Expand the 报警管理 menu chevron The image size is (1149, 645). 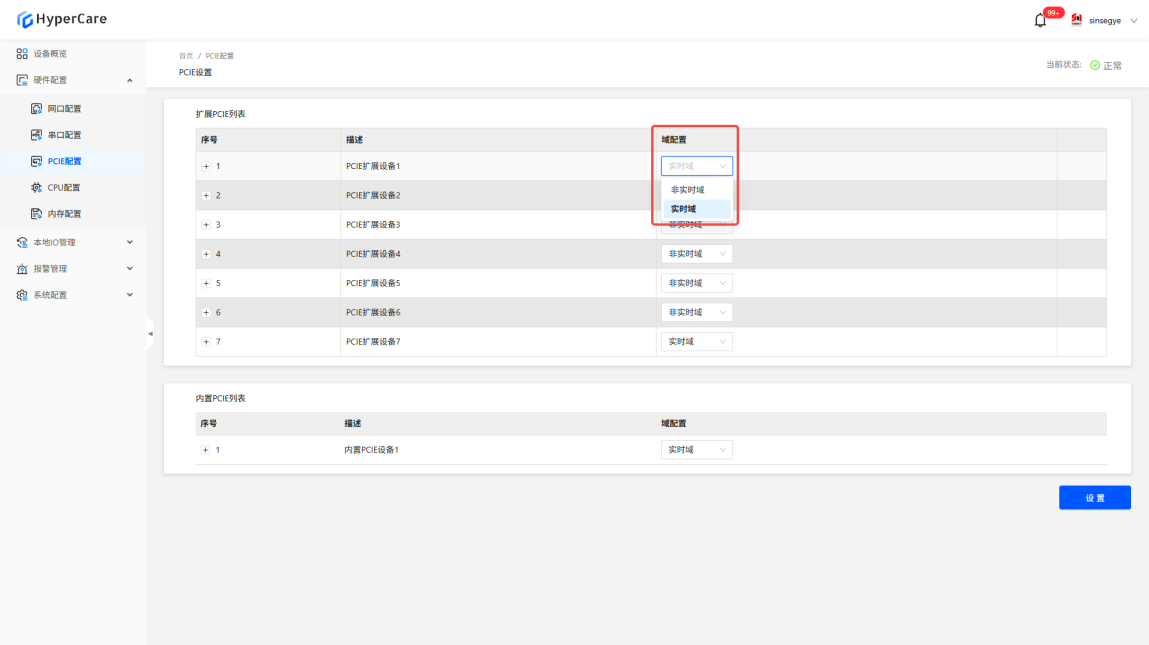click(x=130, y=269)
